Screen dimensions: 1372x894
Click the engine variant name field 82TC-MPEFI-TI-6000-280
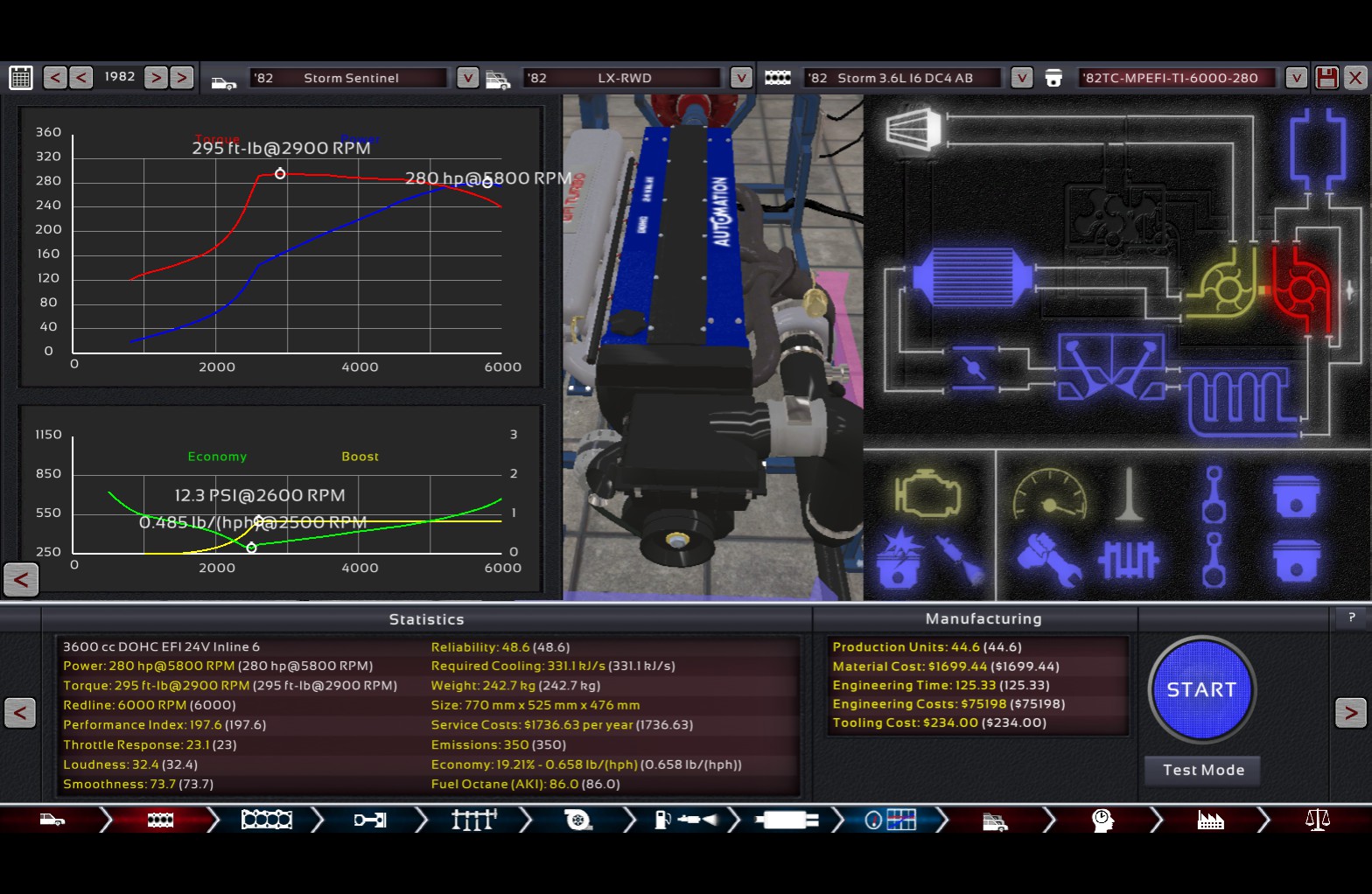coord(1176,78)
